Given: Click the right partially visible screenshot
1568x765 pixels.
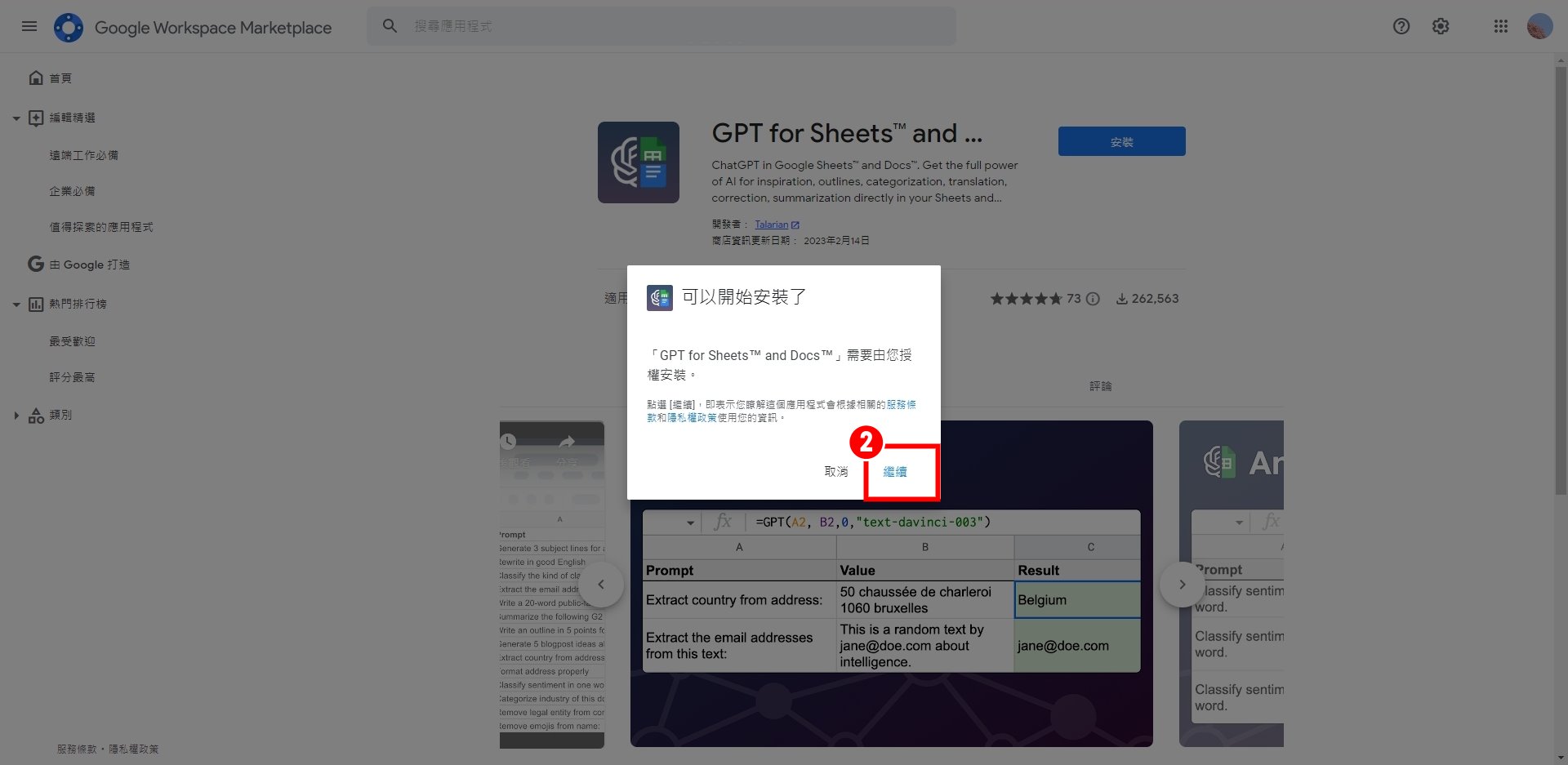Looking at the screenshot, I should (1232, 585).
